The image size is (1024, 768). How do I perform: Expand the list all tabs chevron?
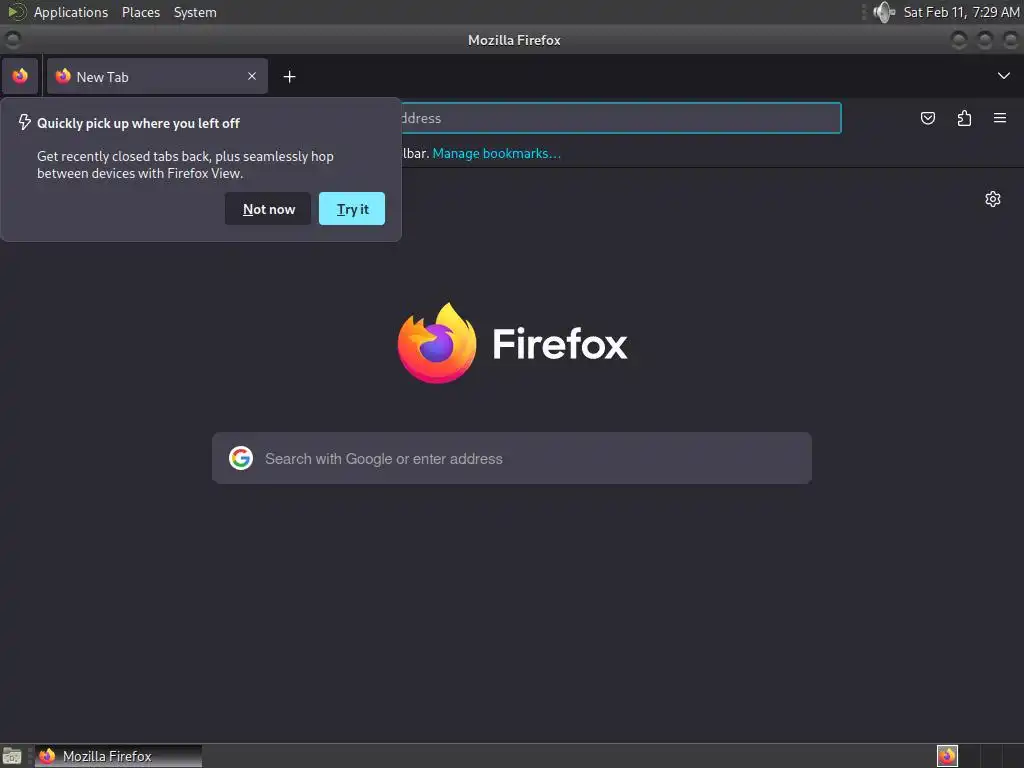[x=1003, y=76]
